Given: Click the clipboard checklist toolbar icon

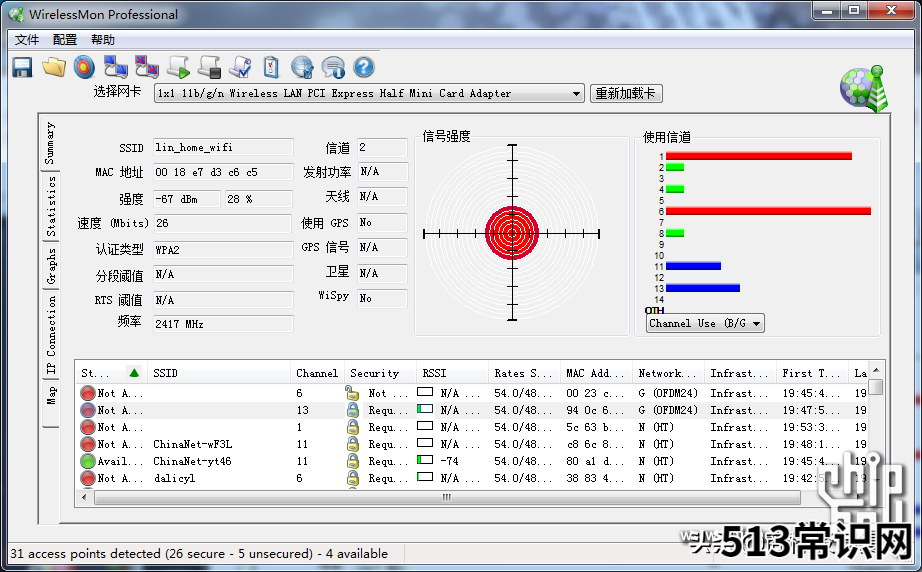Looking at the screenshot, I should point(271,67).
